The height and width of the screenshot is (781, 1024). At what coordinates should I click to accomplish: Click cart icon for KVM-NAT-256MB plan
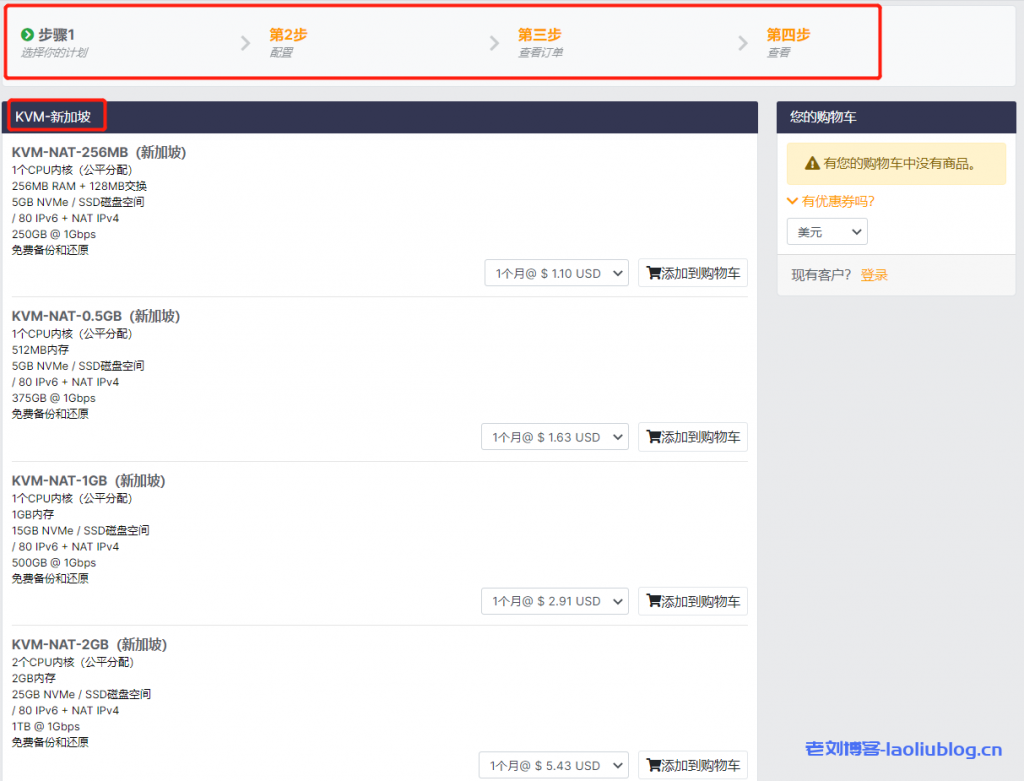[x=654, y=273]
